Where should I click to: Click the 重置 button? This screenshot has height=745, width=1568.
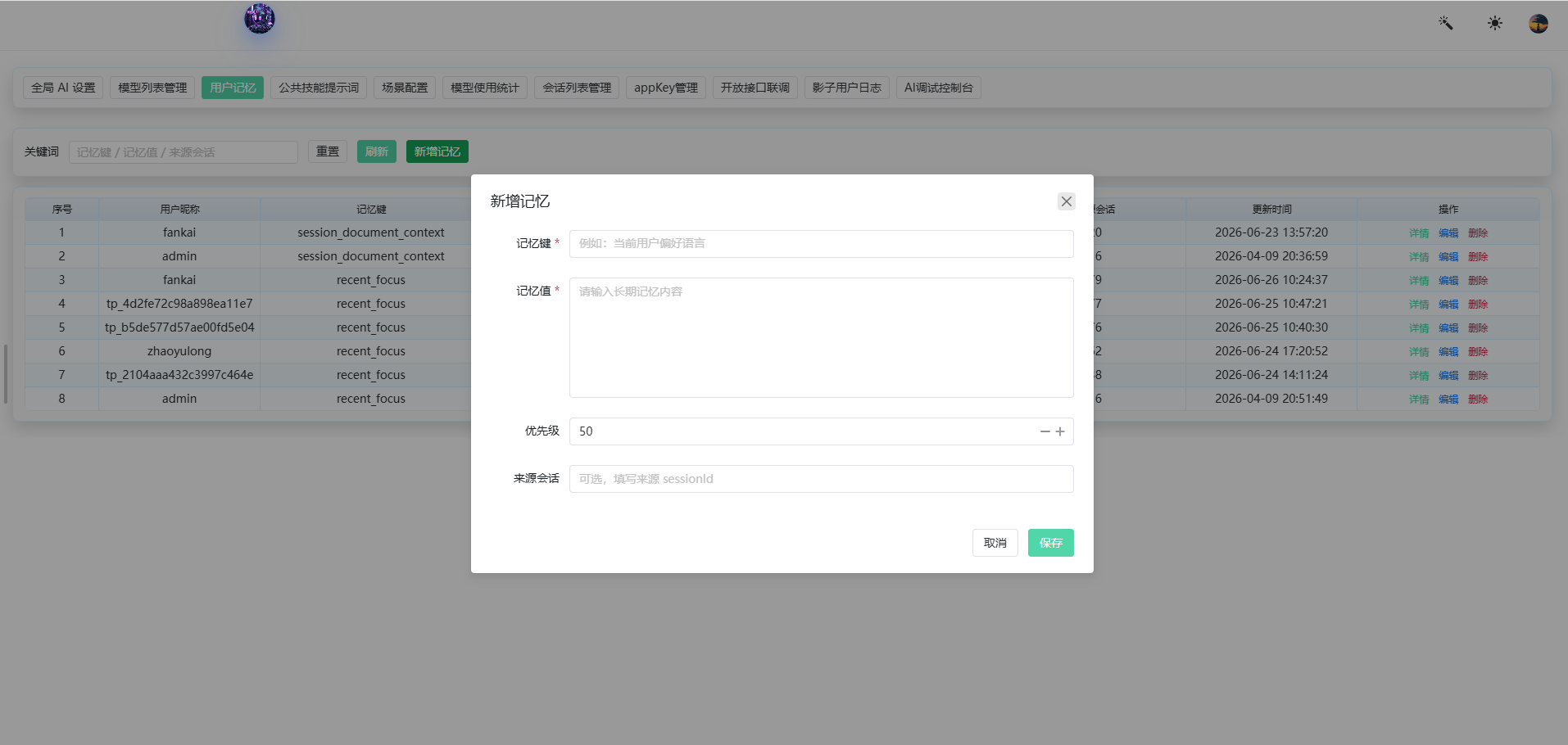coord(328,151)
